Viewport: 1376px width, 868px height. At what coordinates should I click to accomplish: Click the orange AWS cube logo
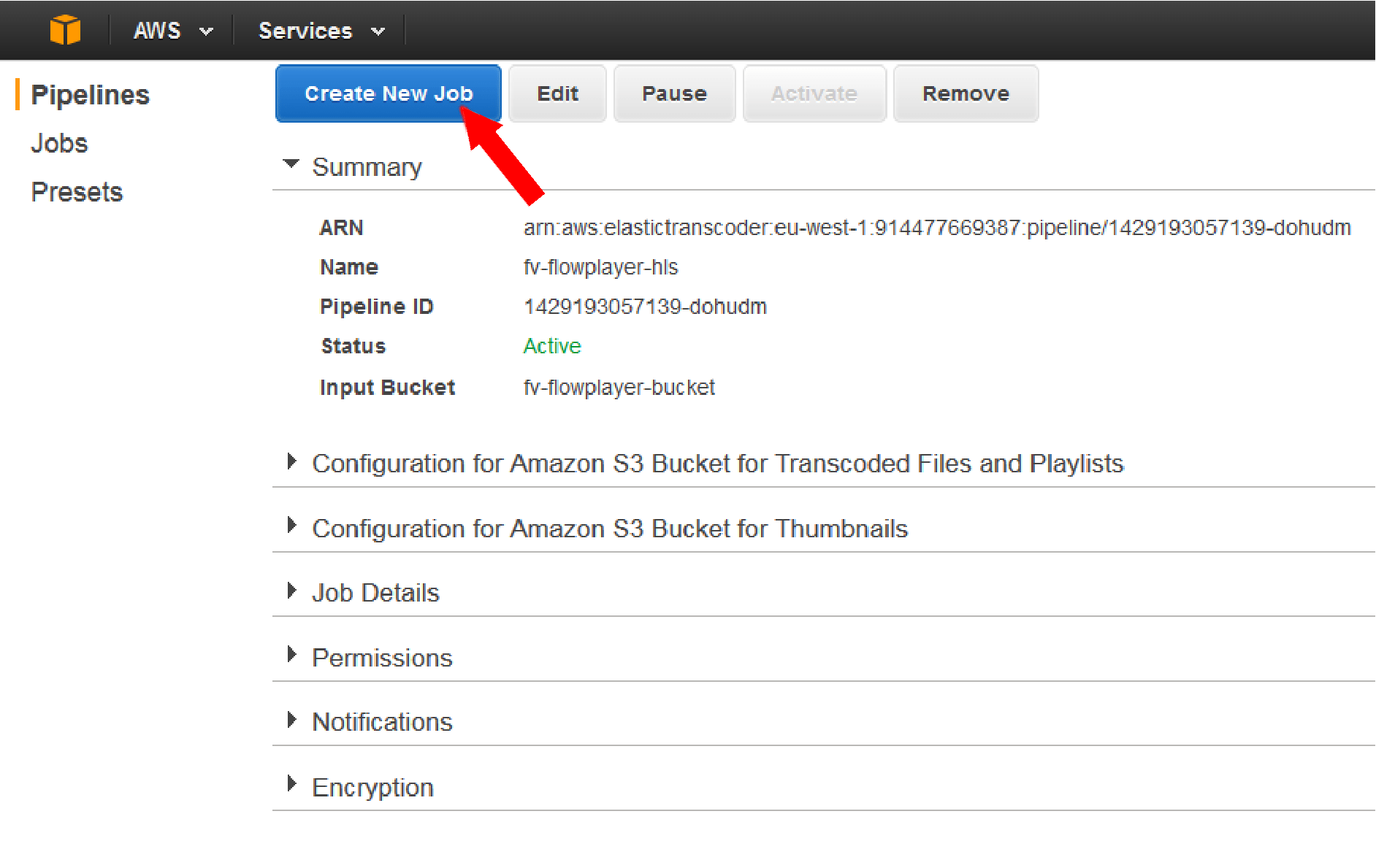pos(65,30)
